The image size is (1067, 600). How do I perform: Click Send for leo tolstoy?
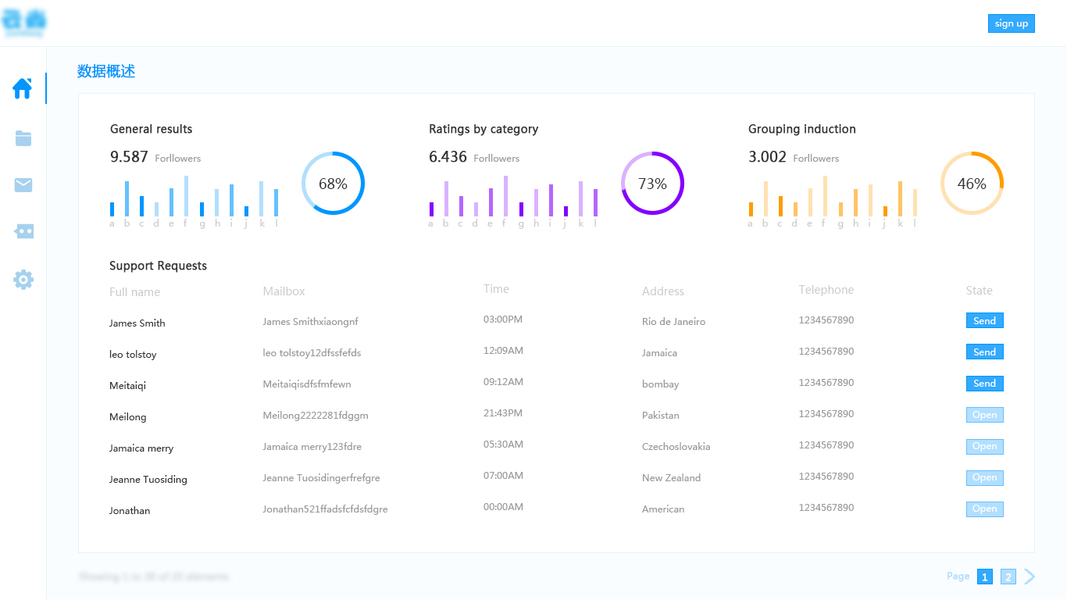pyautogui.click(x=985, y=352)
